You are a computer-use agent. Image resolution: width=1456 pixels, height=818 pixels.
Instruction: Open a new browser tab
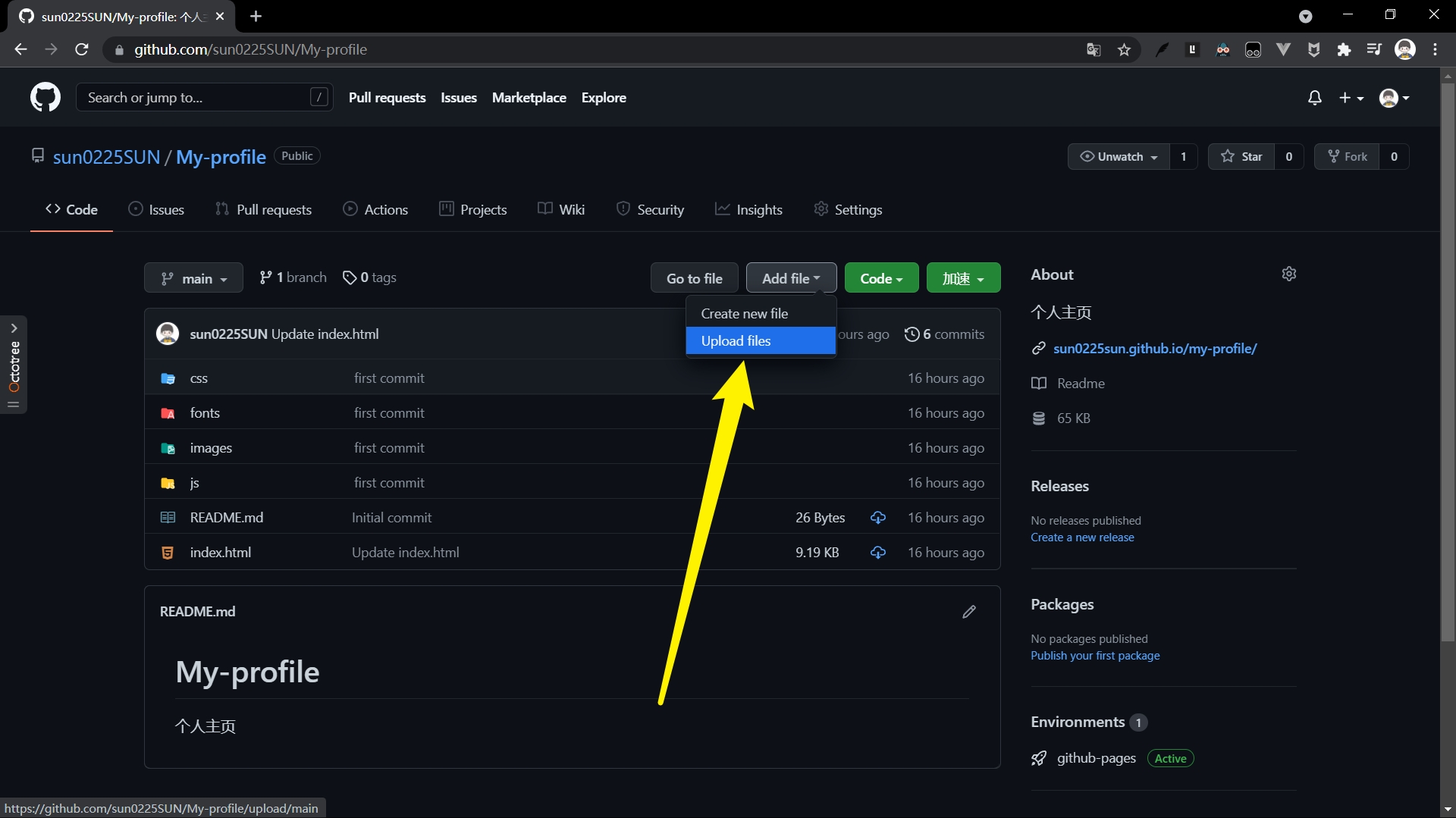[x=256, y=16]
